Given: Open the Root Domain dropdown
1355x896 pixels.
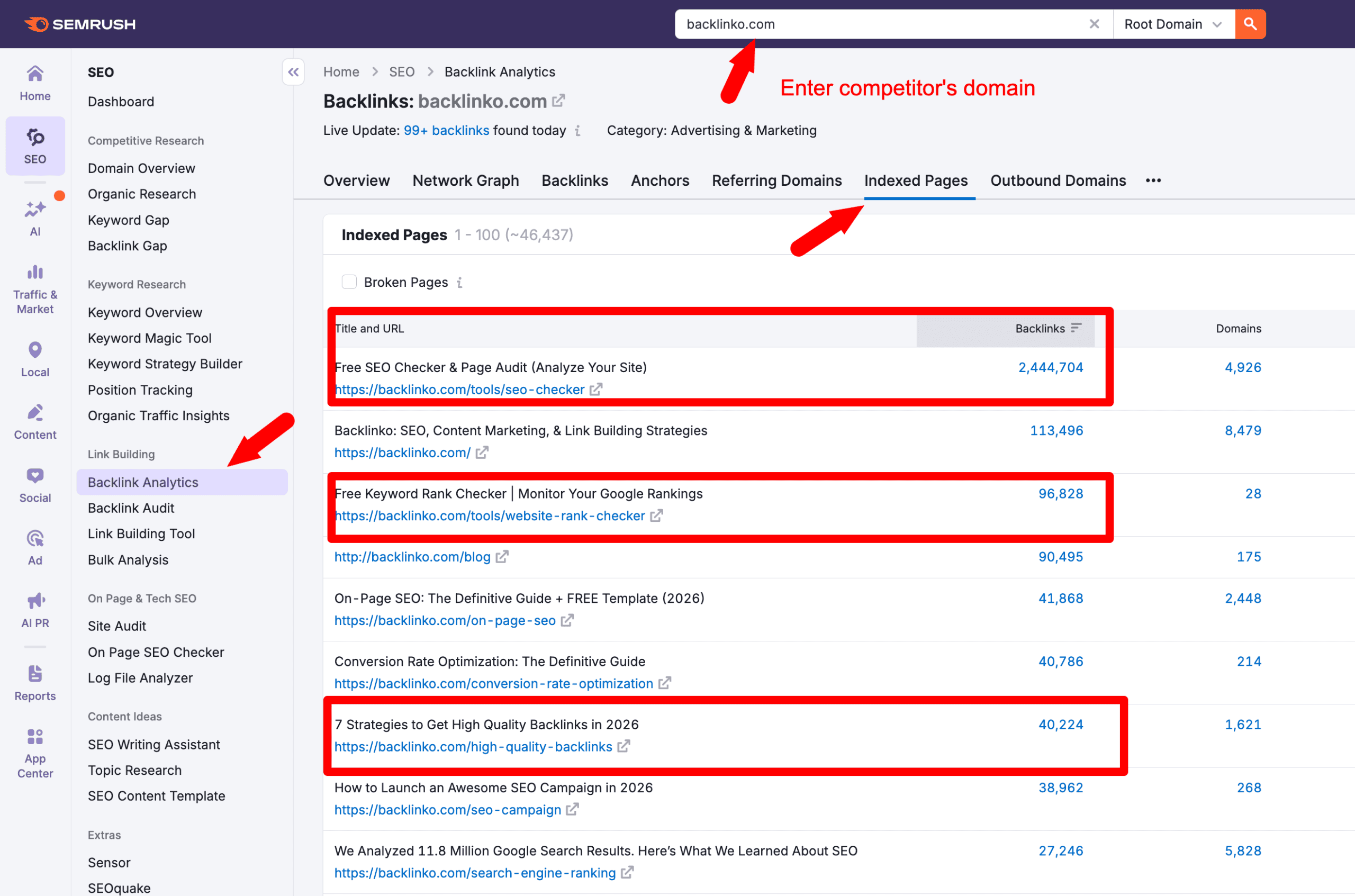Looking at the screenshot, I should coord(1173,24).
